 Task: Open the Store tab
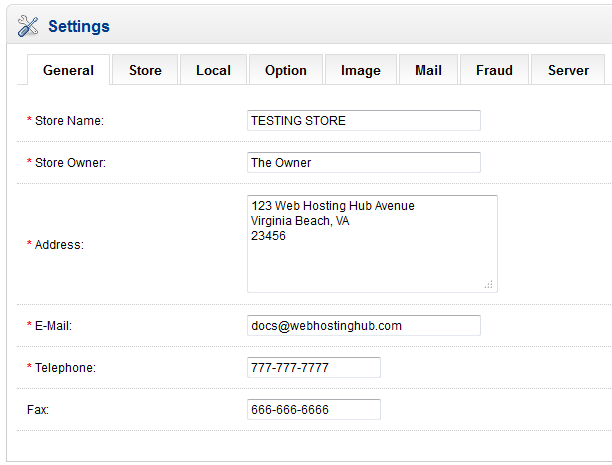(x=145, y=70)
